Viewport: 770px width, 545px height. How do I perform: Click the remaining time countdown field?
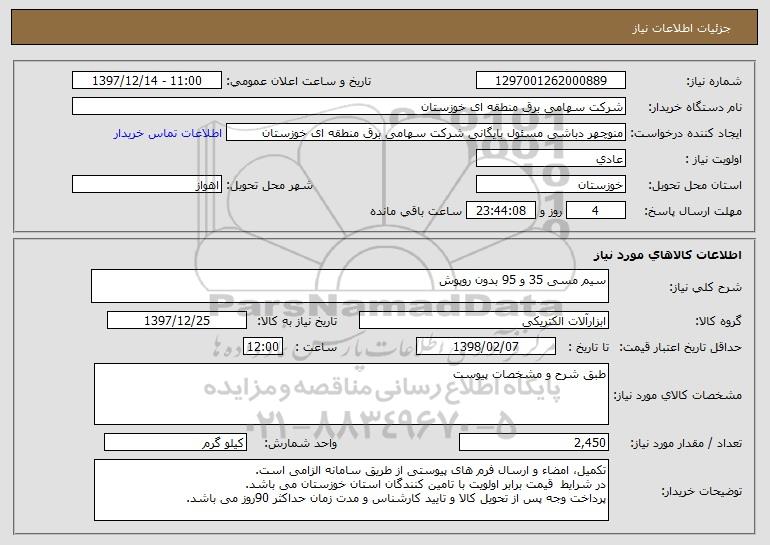pyautogui.click(x=500, y=211)
